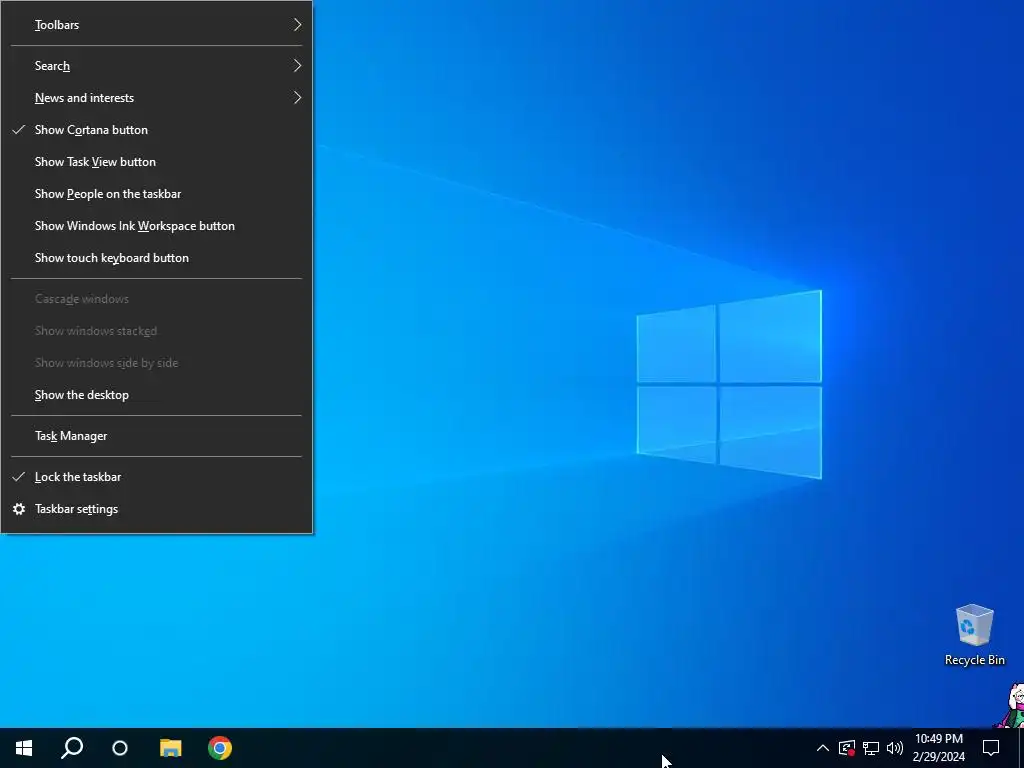Open the Windows Start menu

(x=24, y=748)
